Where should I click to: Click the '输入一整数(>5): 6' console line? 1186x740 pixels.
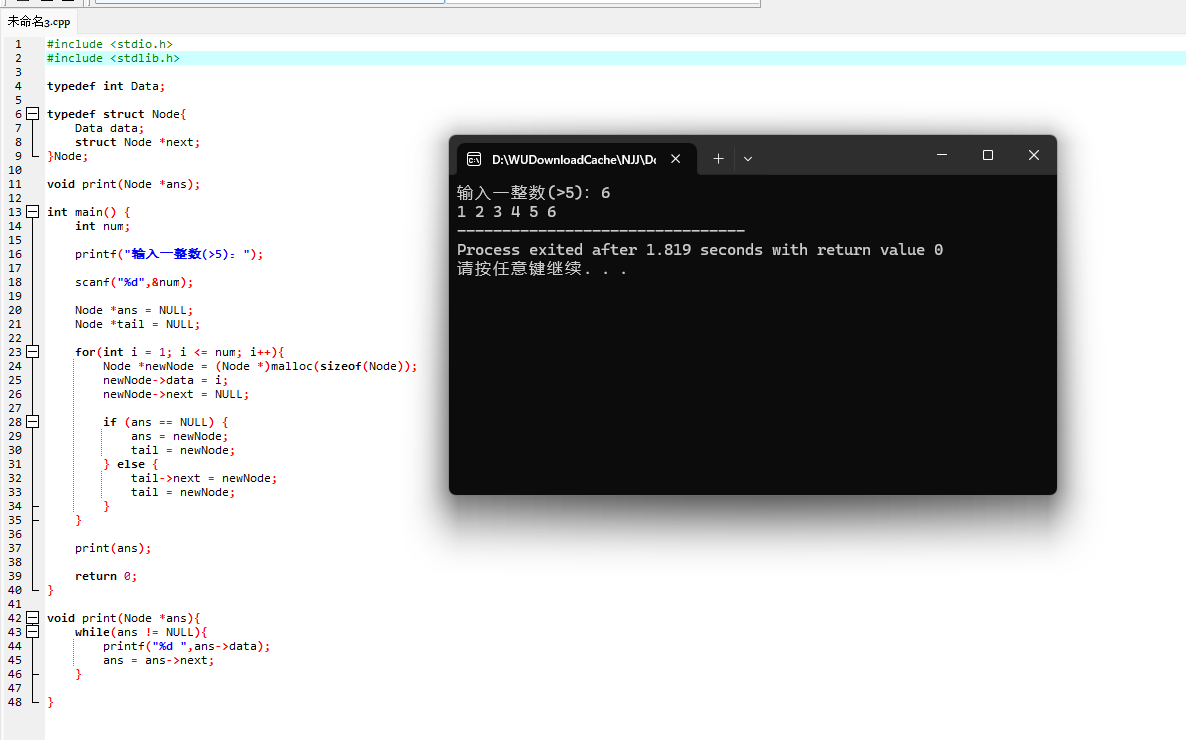coord(533,193)
